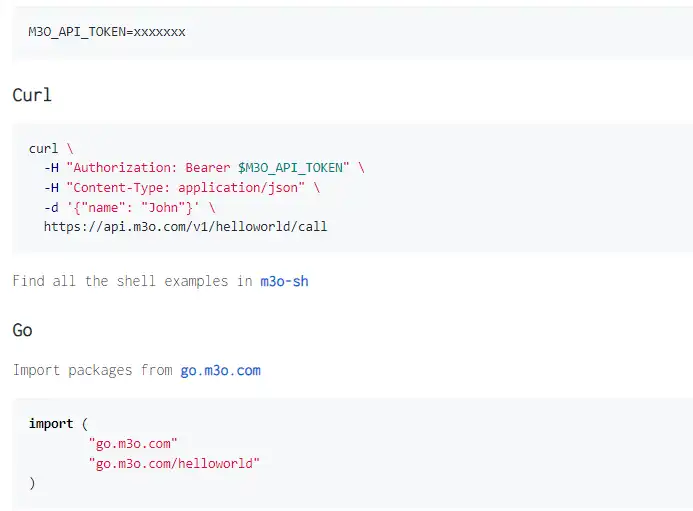Image resolution: width=693 pixels, height=511 pixels.
Task: Click the closing parenthesis of the import block
Action: pos(32,482)
